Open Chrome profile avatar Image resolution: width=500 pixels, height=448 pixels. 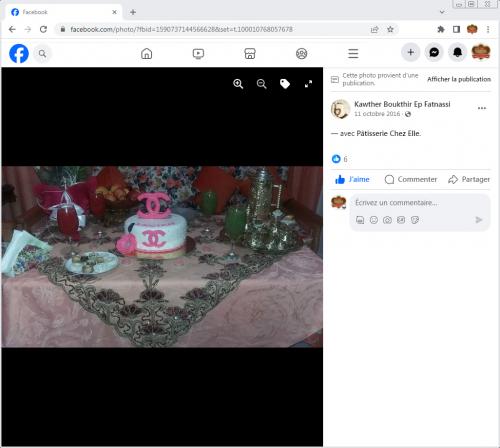472,29
